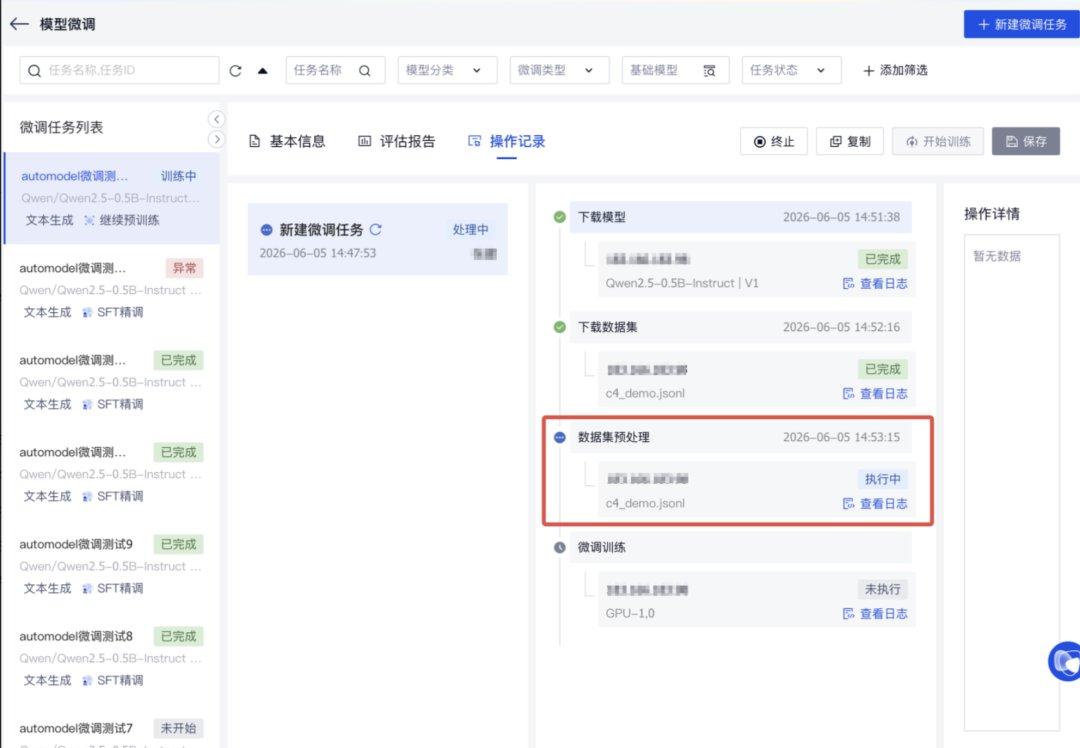Click the floating assistant chat icon

1065,661
